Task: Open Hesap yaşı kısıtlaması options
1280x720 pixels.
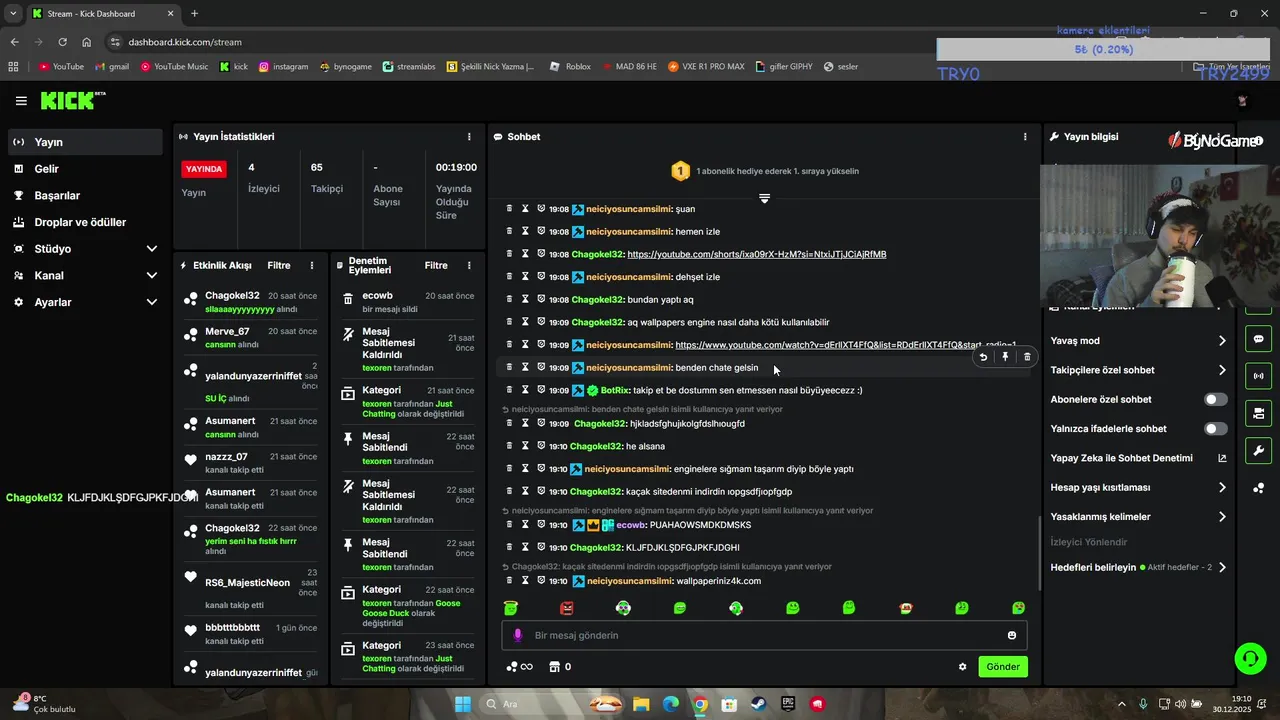Action: pyautogui.click(x=1222, y=488)
